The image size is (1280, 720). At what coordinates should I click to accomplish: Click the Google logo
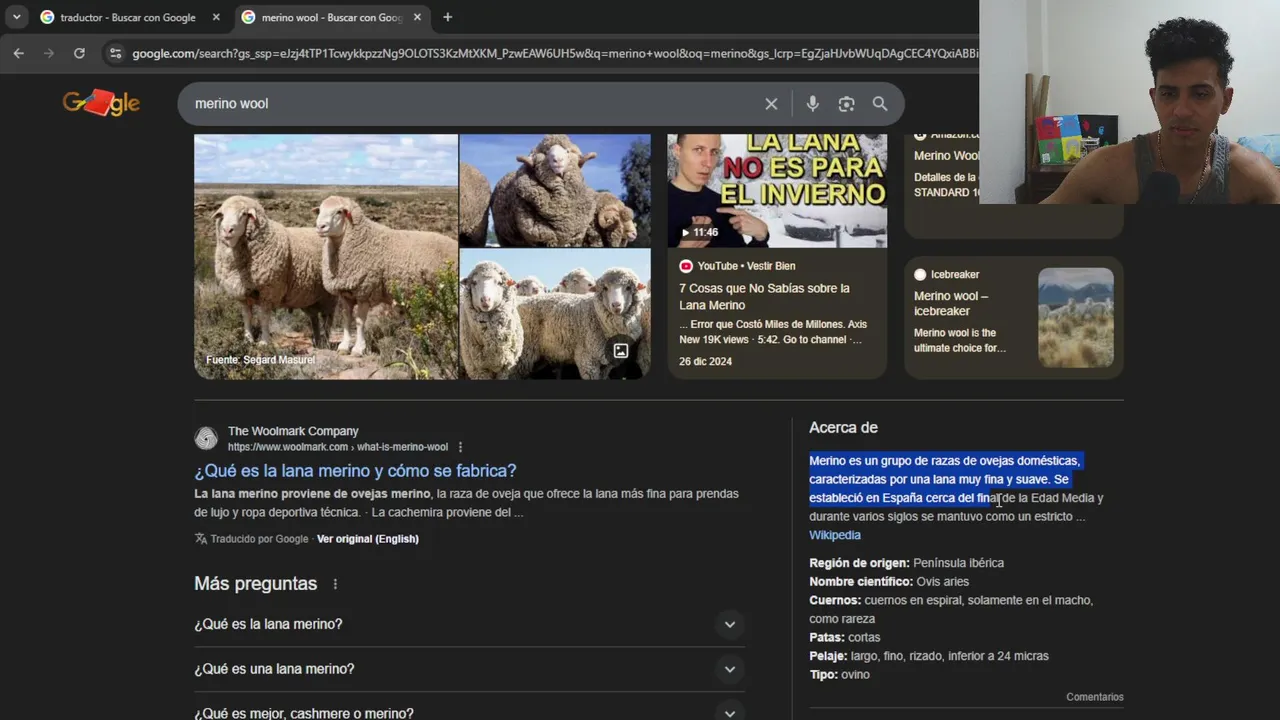(x=101, y=102)
